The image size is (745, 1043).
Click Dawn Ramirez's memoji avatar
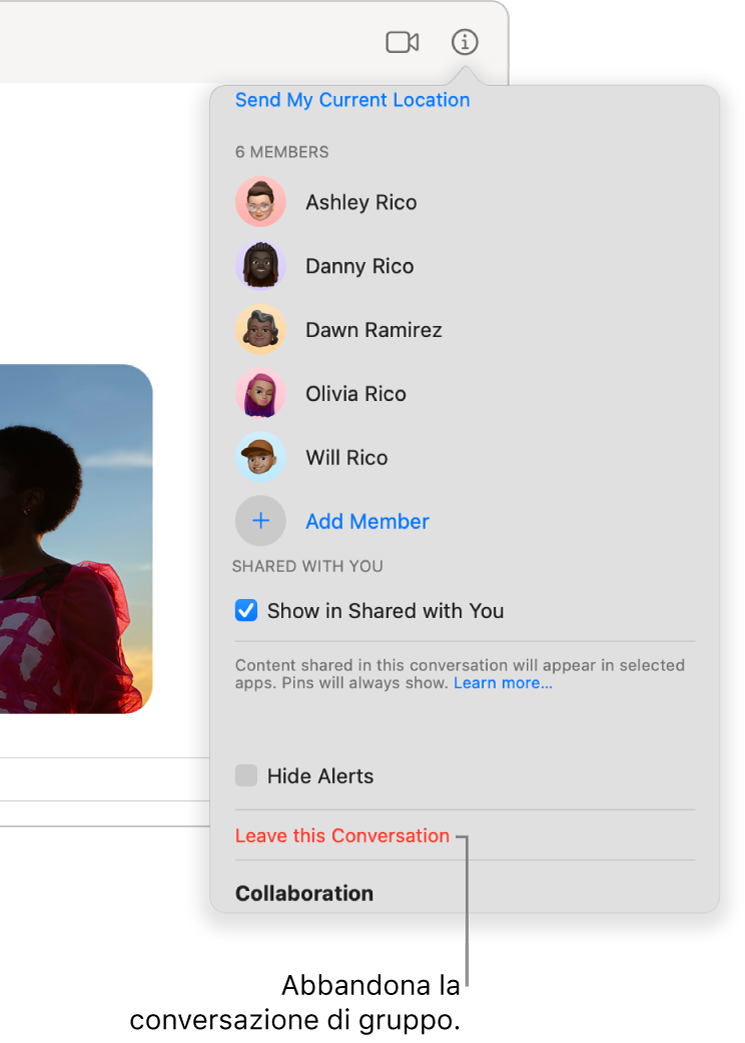tap(260, 330)
